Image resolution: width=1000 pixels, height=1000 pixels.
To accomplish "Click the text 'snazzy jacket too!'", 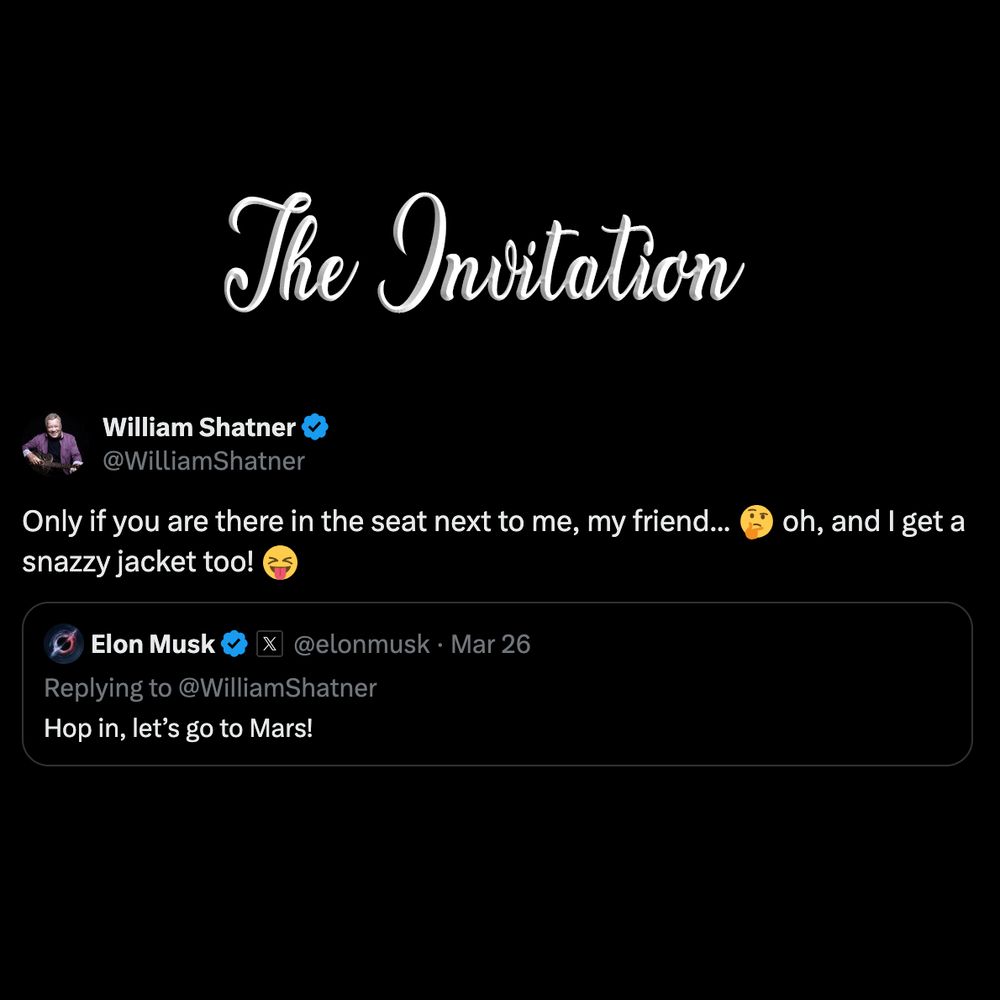I will tap(138, 562).
